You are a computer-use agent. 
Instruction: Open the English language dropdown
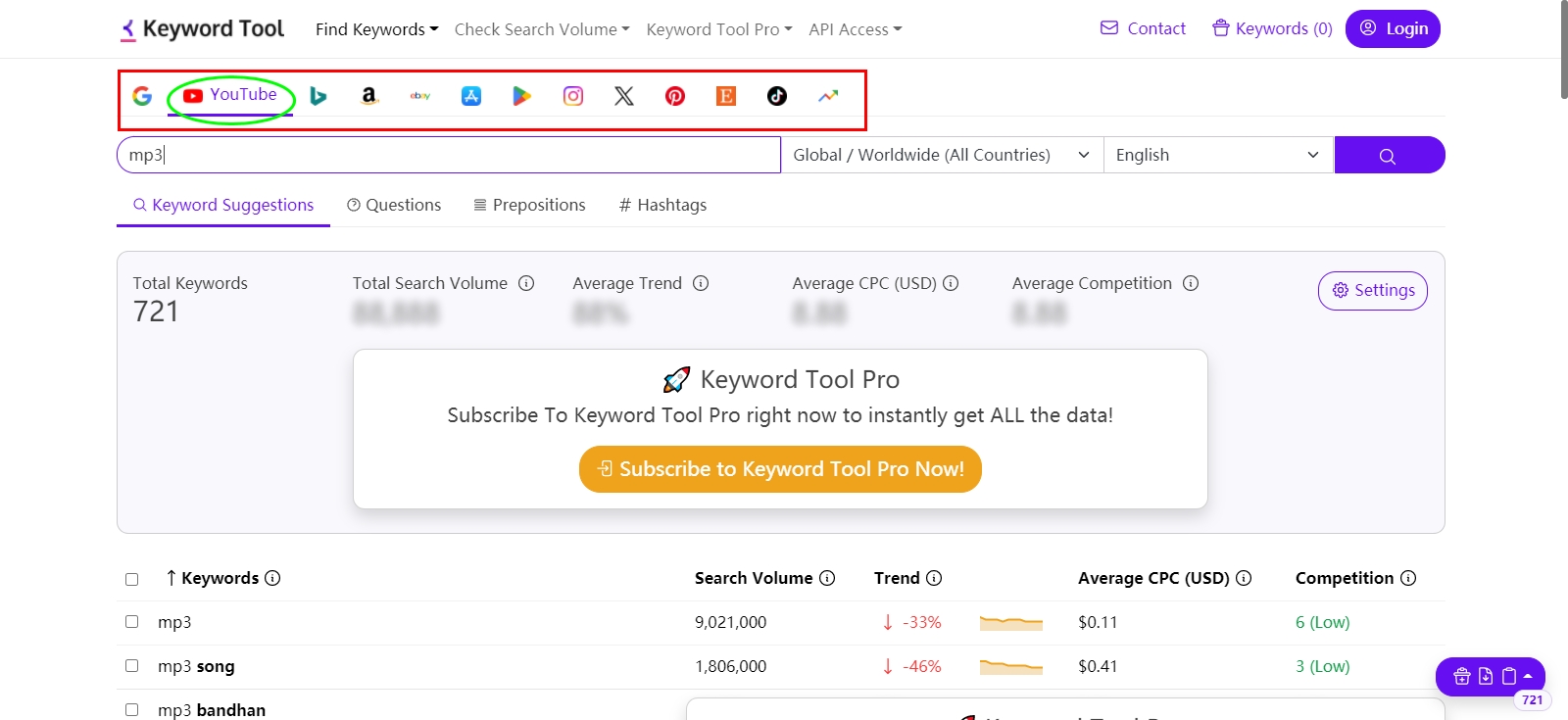click(x=1219, y=155)
